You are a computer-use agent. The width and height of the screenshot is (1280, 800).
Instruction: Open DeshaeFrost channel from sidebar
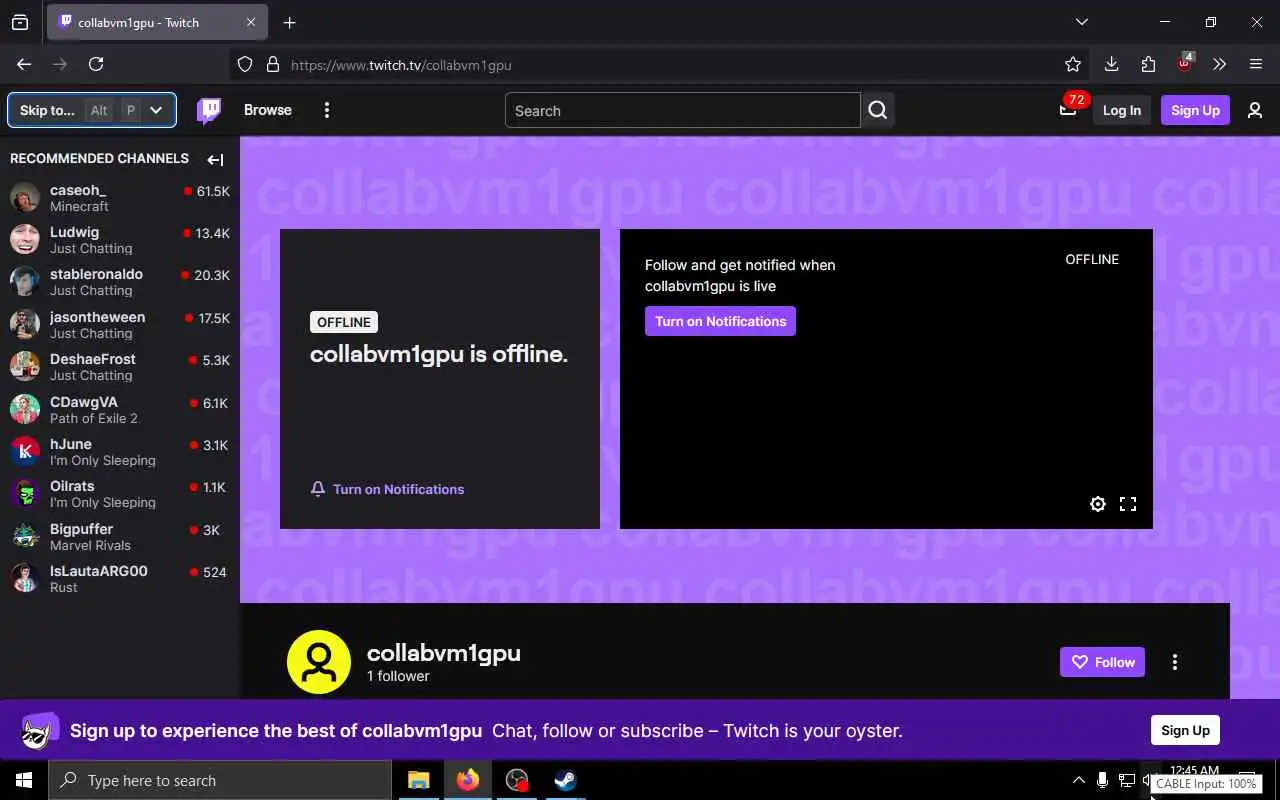point(120,367)
